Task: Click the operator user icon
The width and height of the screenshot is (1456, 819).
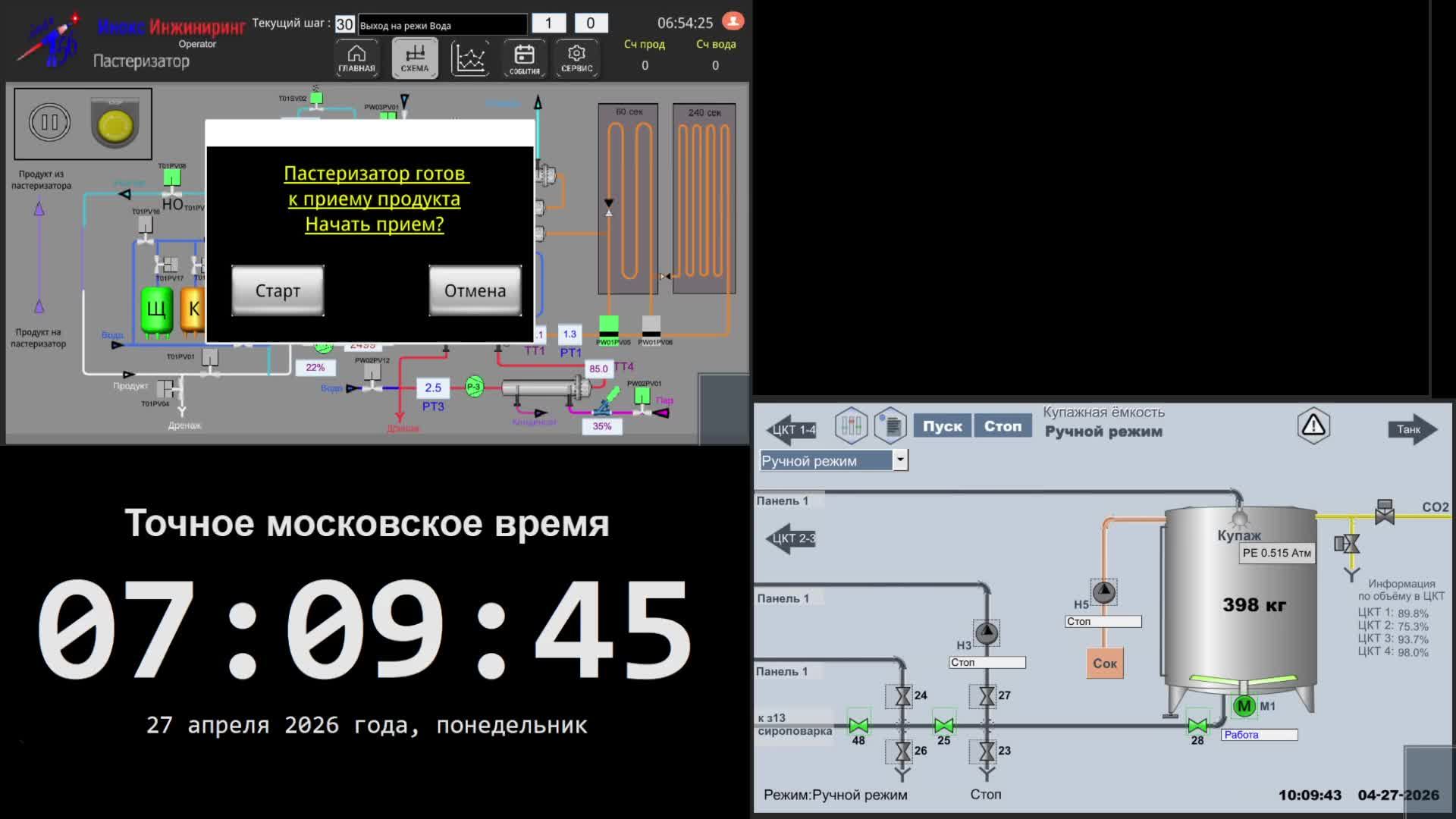Action: [x=733, y=21]
